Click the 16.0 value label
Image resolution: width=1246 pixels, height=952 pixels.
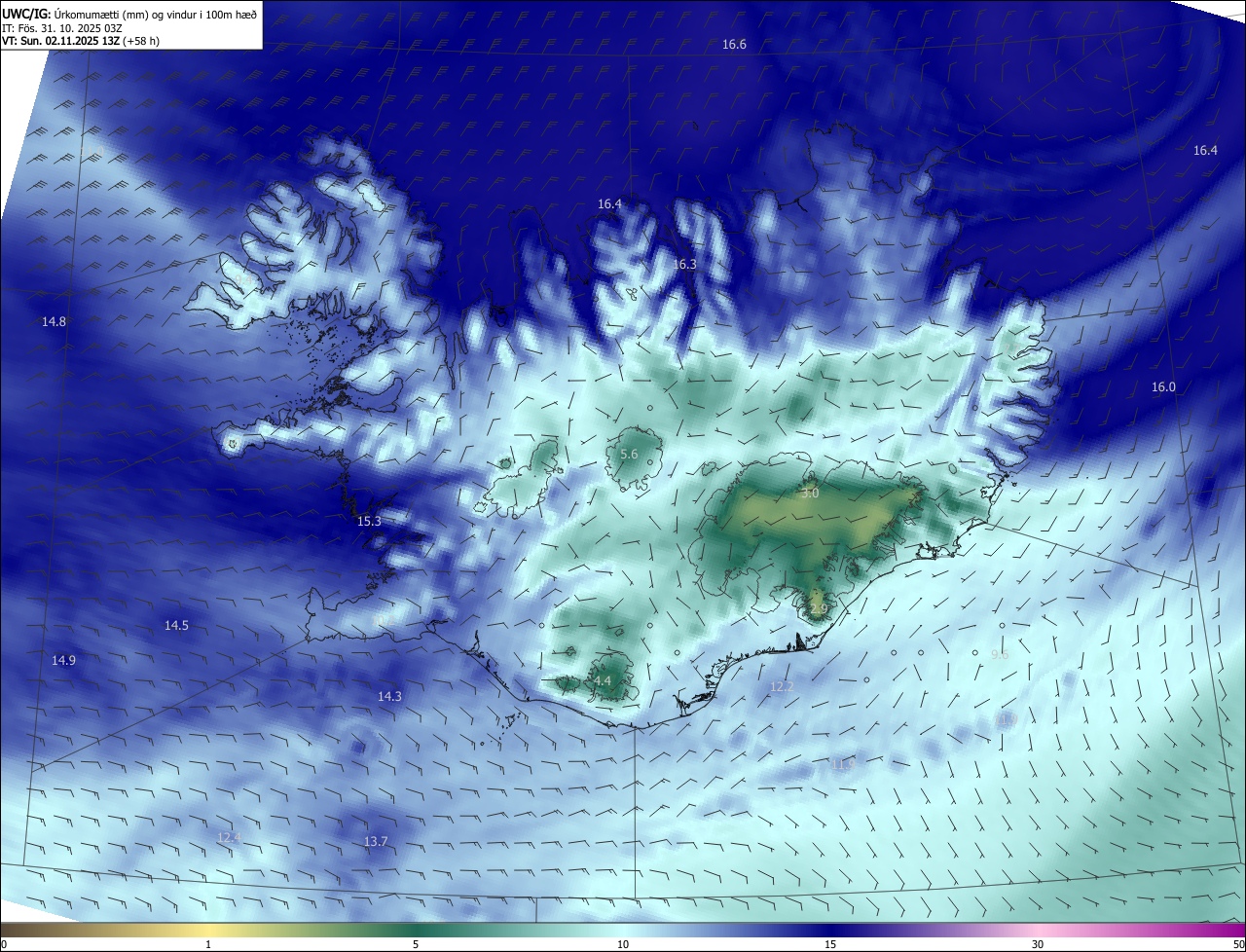pos(1163,387)
